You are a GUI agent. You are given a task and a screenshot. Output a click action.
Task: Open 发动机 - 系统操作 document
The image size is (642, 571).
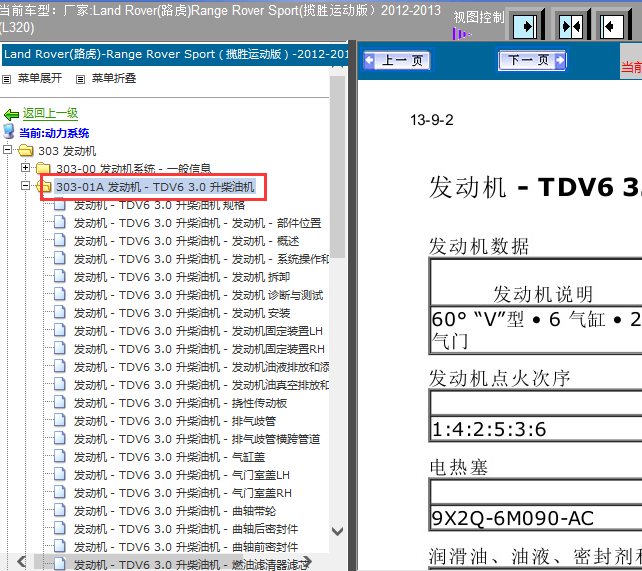[201, 259]
